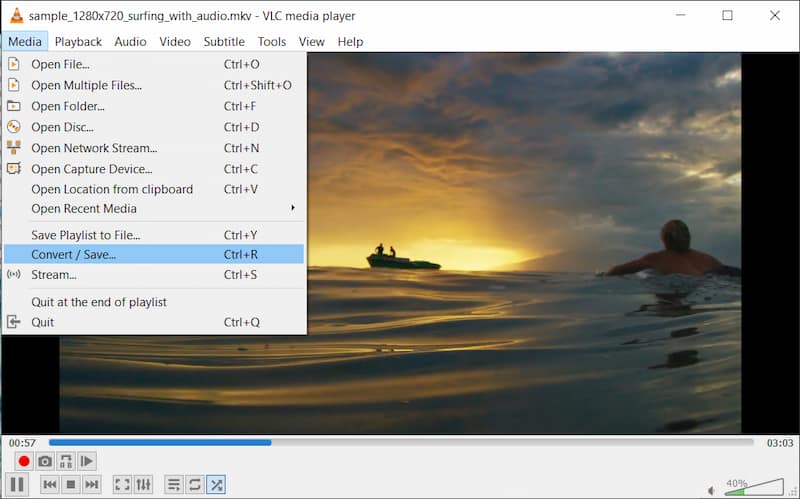
Task: Select Open Network Stream... entry
Action: (154, 148)
